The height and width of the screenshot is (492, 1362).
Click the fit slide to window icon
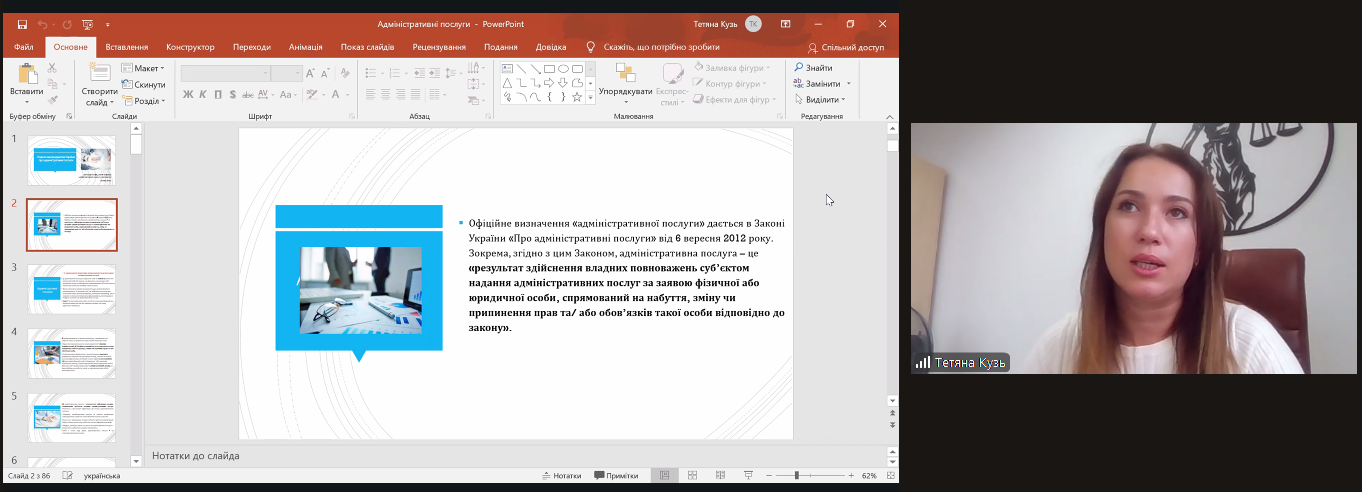pos(889,476)
